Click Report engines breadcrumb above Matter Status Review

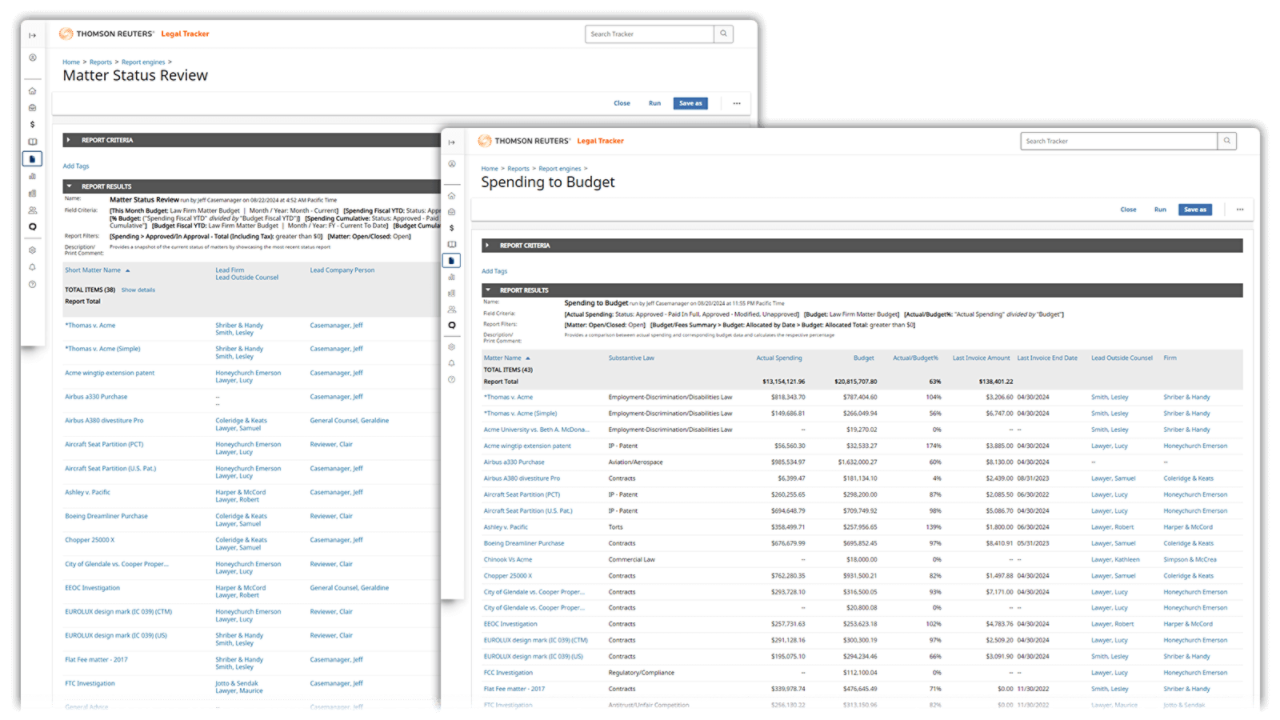[x=145, y=62]
